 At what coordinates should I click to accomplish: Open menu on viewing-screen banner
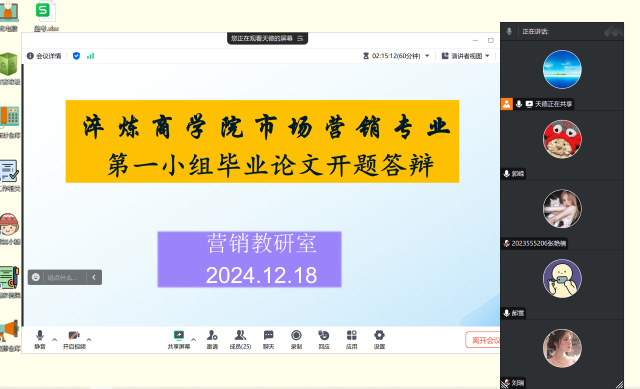[300, 38]
